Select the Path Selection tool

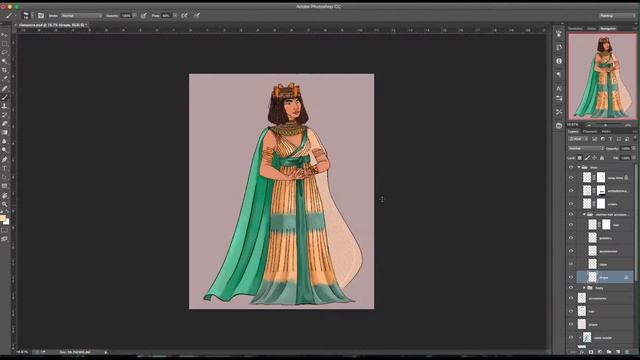(x=4, y=177)
